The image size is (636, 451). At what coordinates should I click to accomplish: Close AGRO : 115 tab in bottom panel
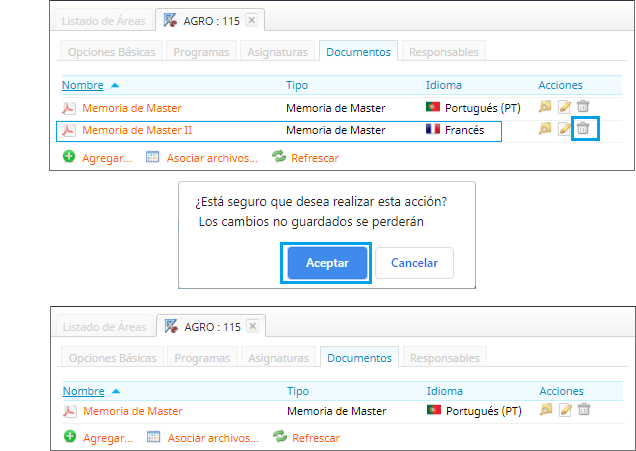coord(252,326)
